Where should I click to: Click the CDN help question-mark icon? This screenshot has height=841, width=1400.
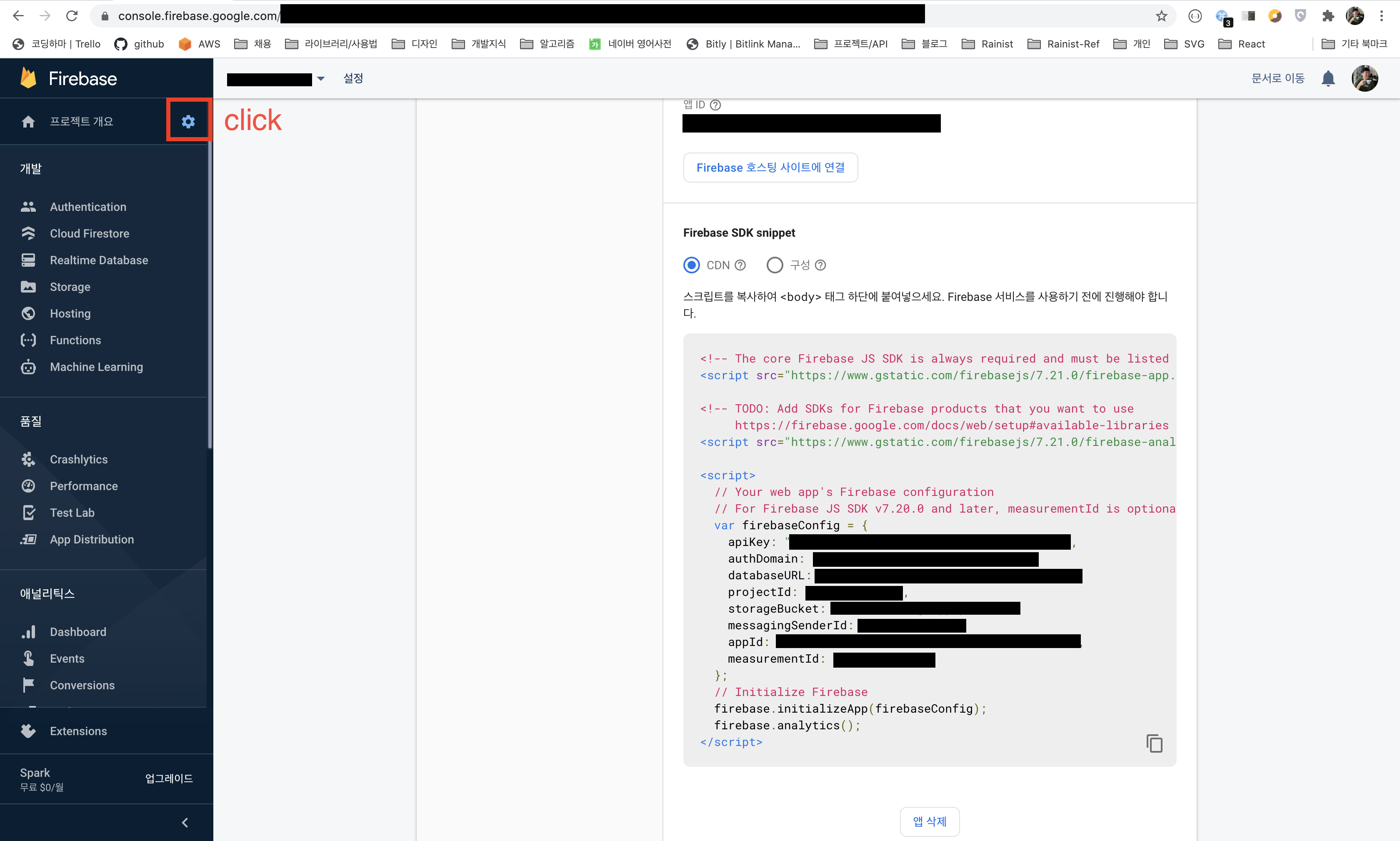coord(740,265)
